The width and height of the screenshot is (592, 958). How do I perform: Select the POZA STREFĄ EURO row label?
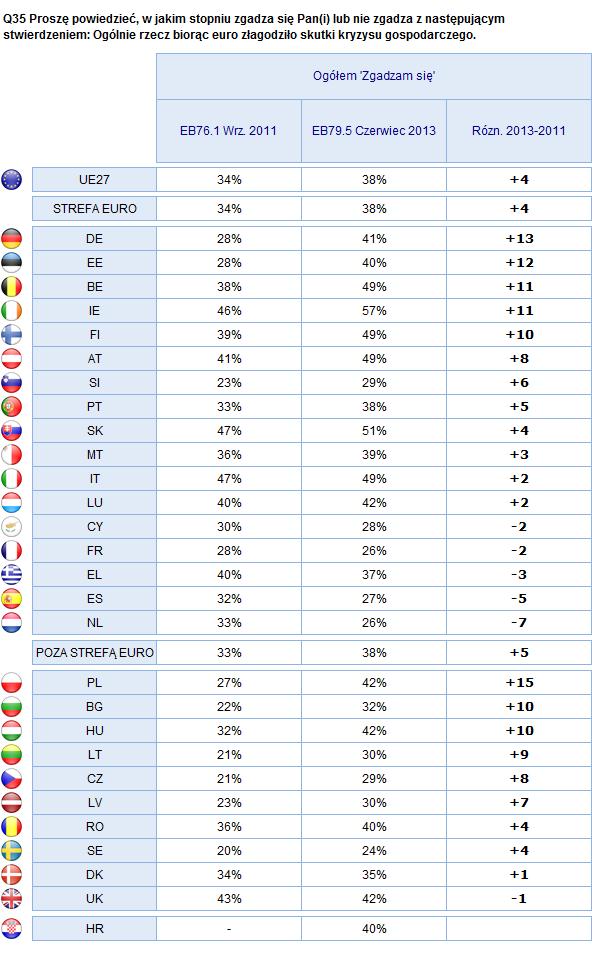[95, 653]
